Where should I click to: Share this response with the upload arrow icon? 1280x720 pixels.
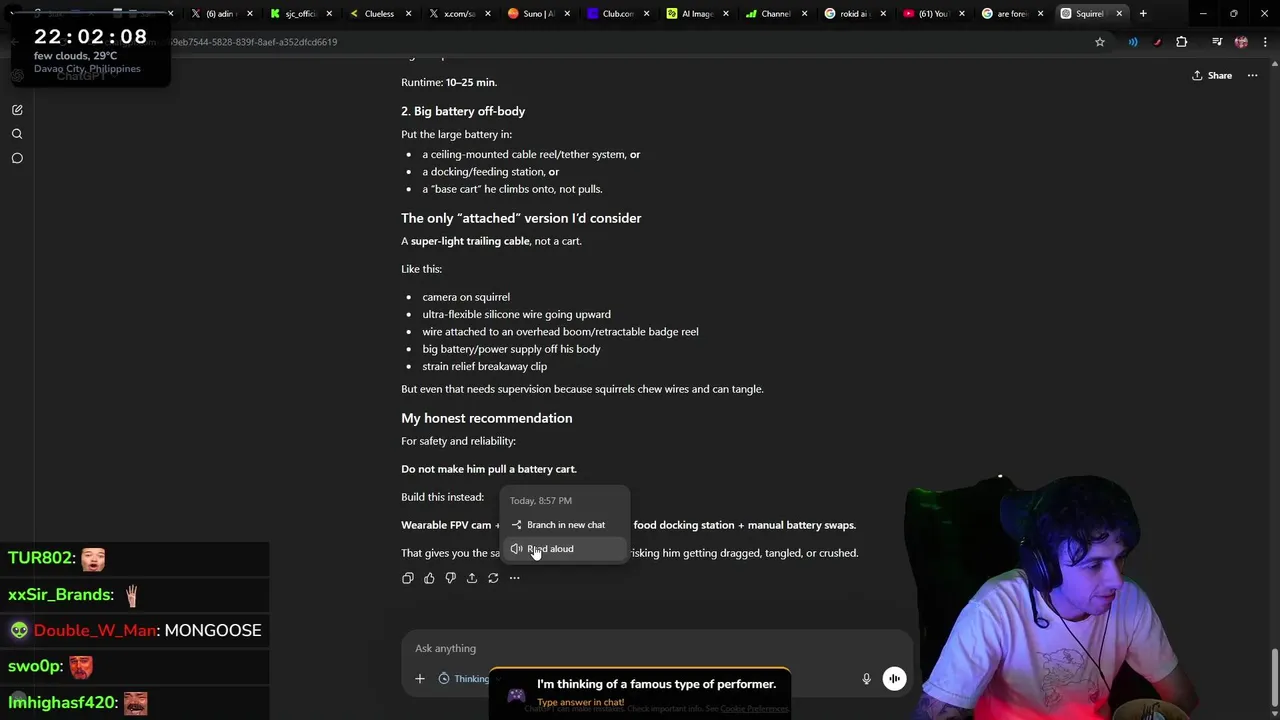point(472,578)
